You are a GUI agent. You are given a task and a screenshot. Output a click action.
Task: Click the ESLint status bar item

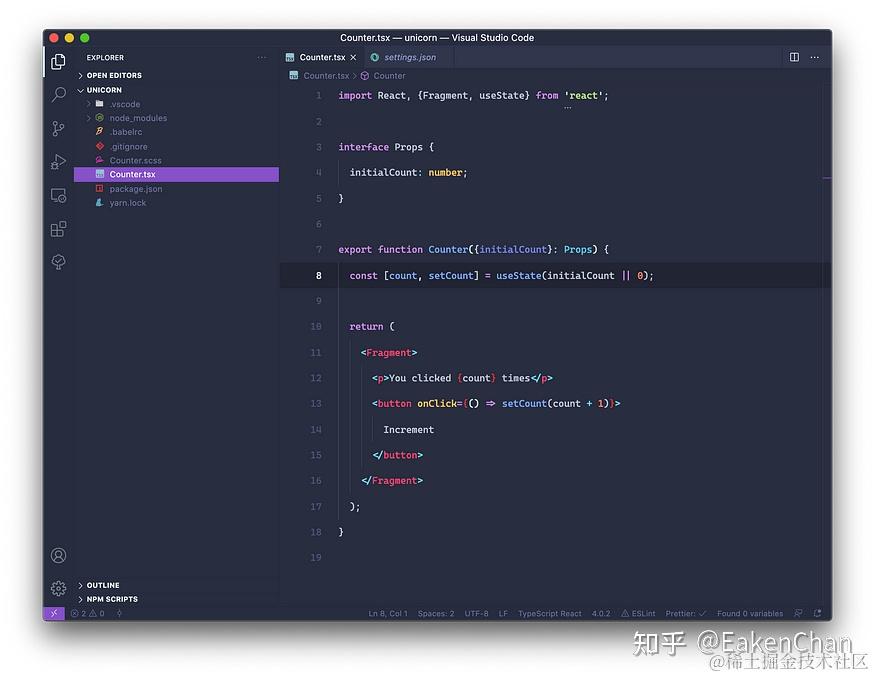pyautogui.click(x=638, y=613)
